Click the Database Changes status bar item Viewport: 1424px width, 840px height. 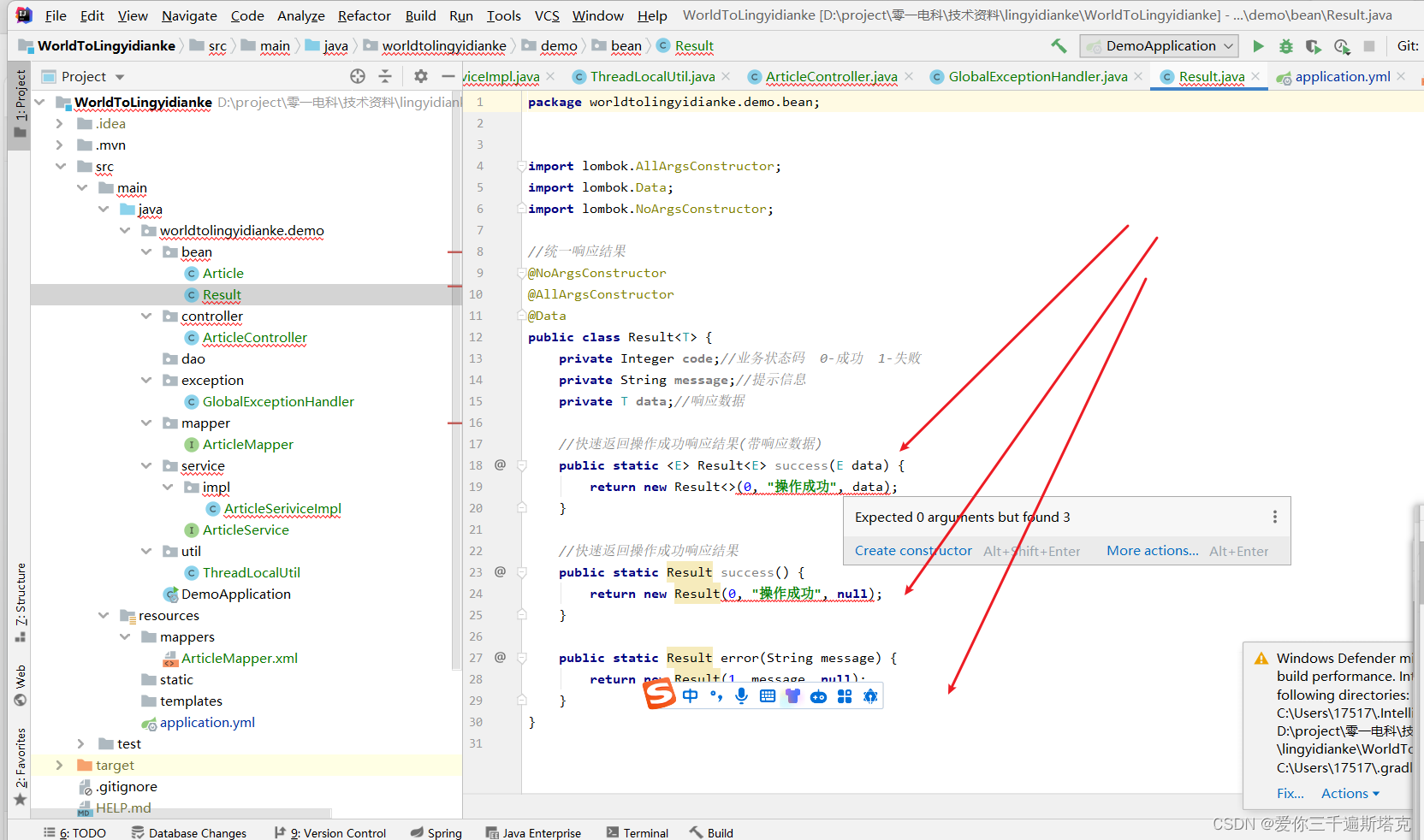pos(198,831)
